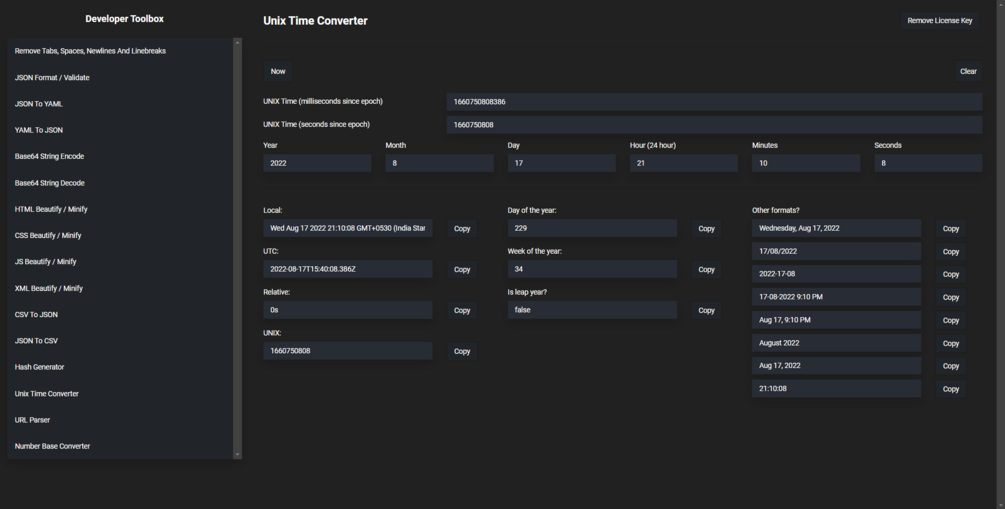
Task: Select CSS Beautify / Minify tool
Action: (48, 235)
